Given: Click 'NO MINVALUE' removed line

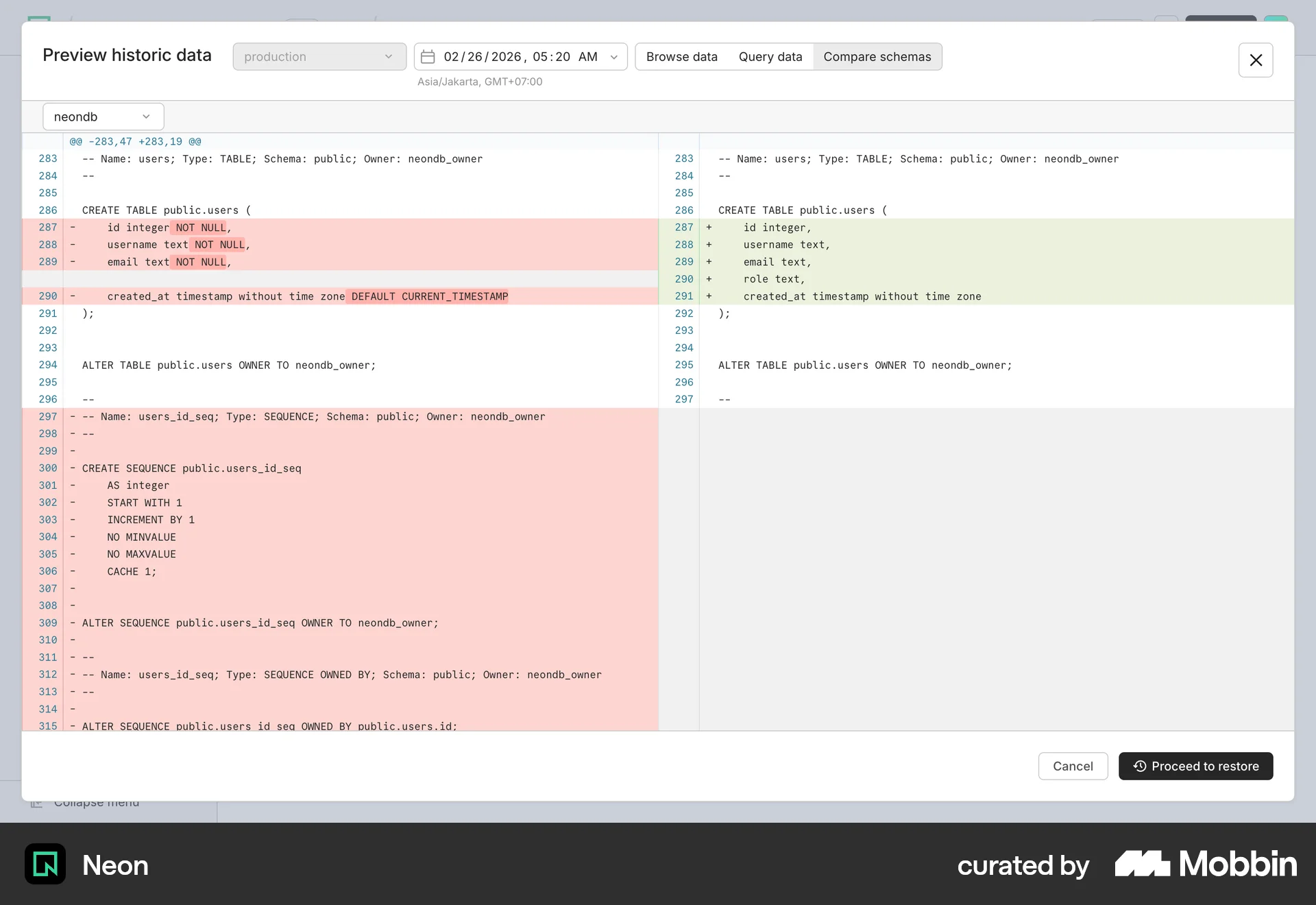Looking at the screenshot, I should 340,537.
